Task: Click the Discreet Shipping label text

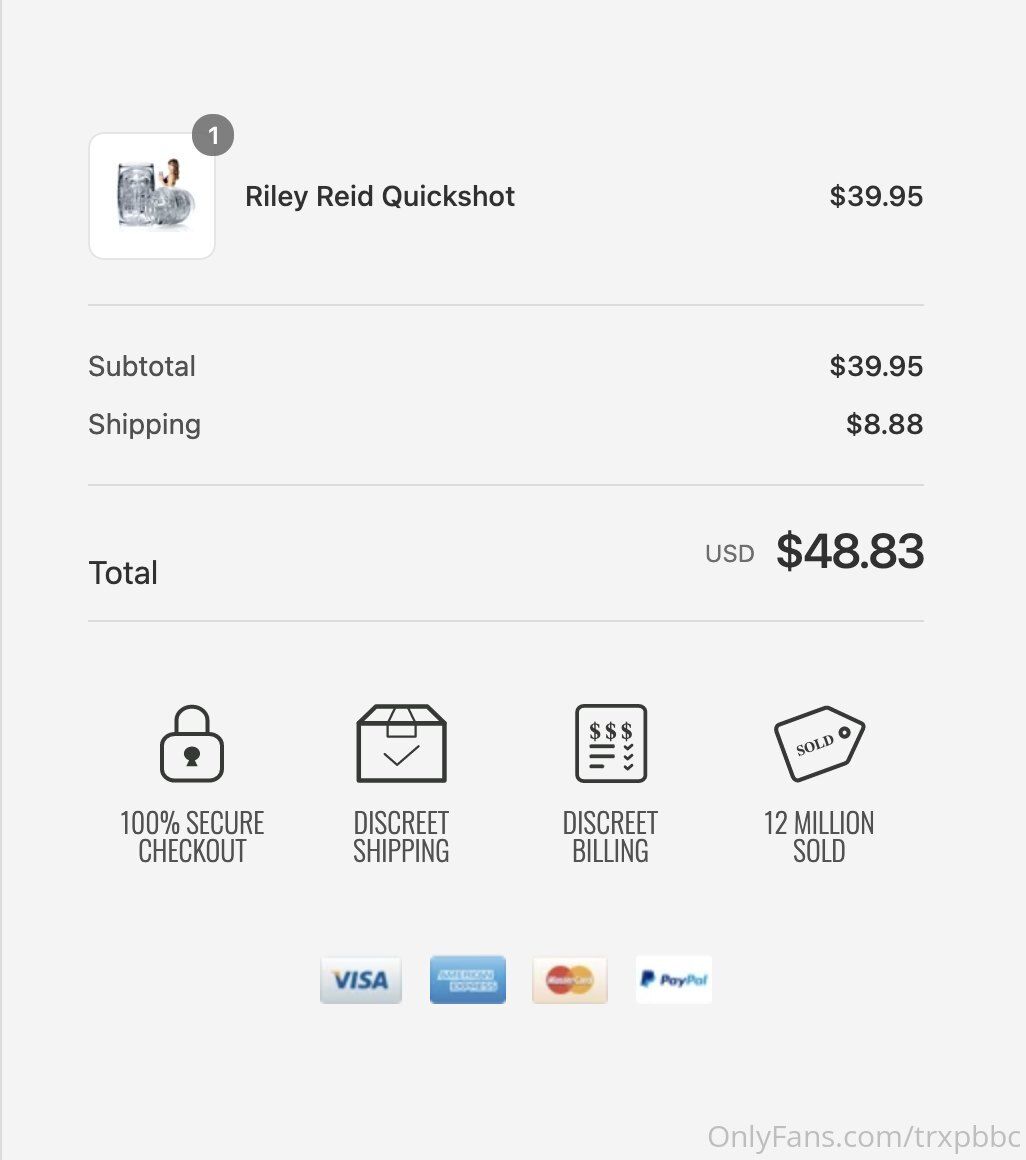Action: pos(401,837)
